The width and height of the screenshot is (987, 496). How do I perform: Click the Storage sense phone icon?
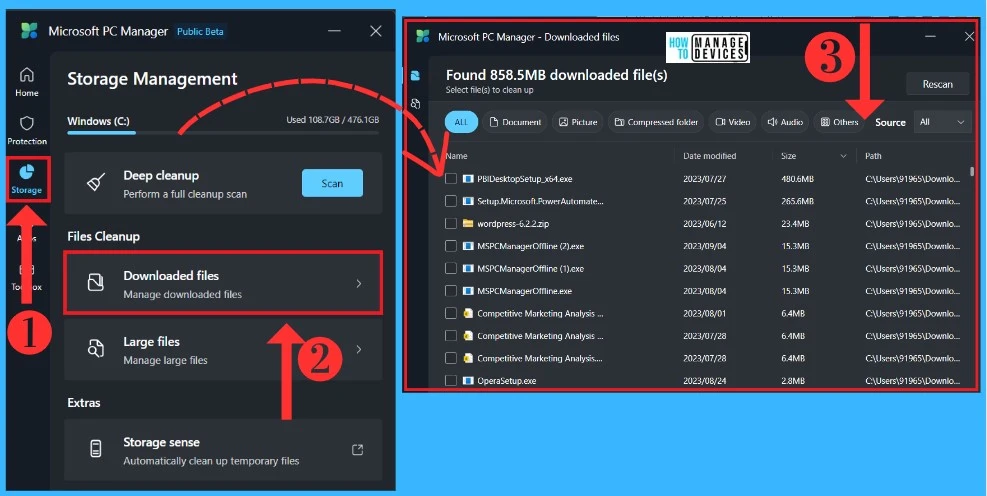click(x=96, y=449)
